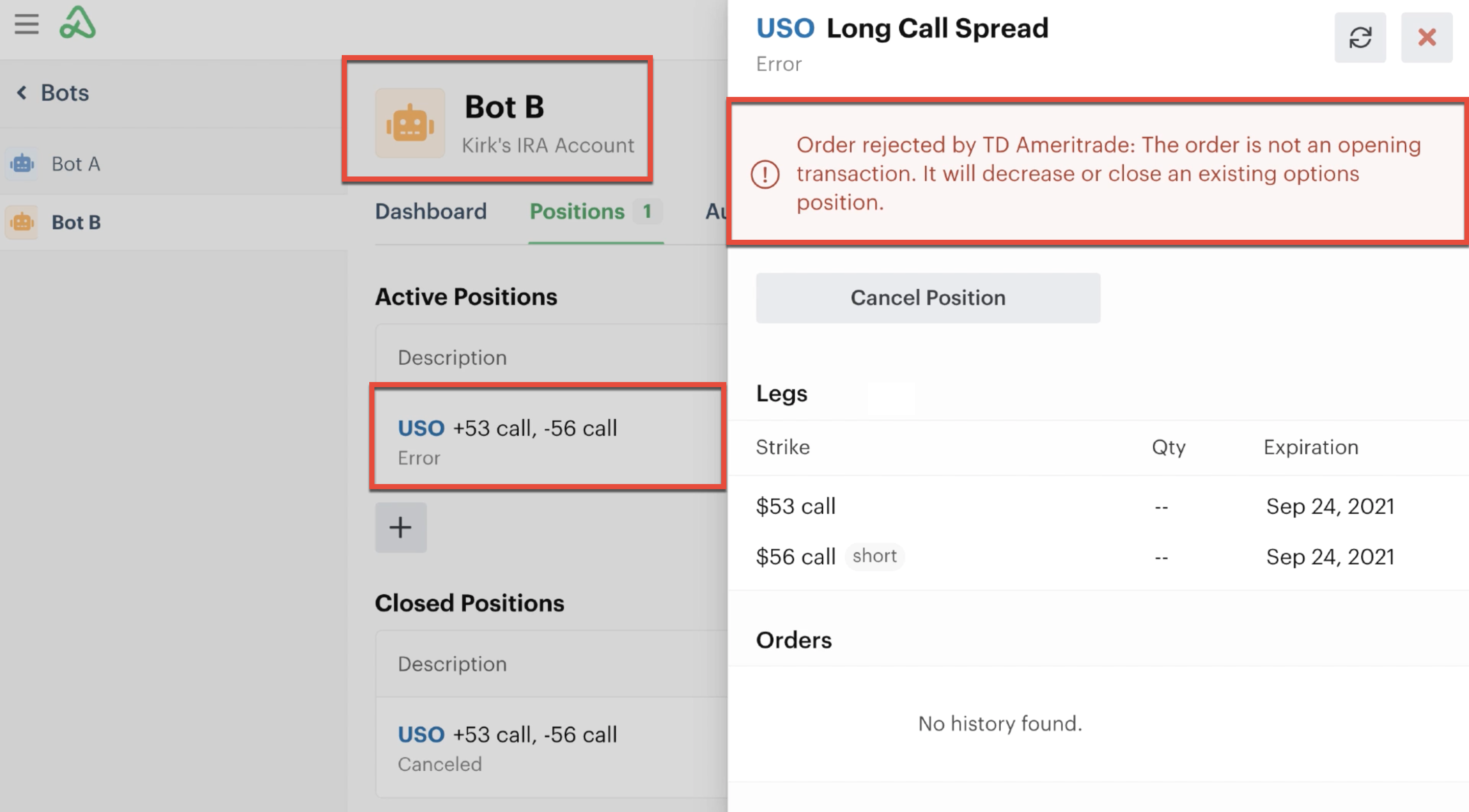Click the $53 call leg row

[1098, 506]
